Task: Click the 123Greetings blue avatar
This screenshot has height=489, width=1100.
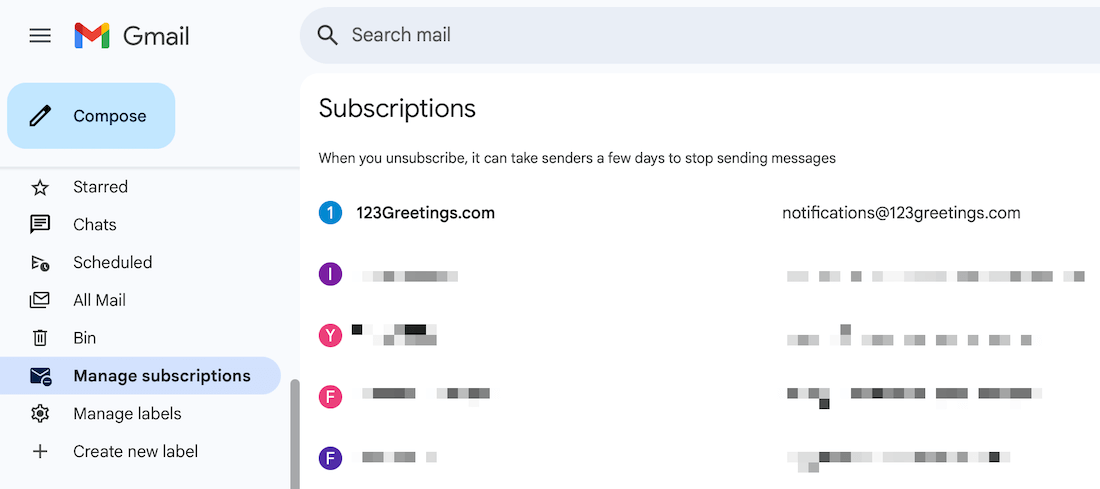Action: click(x=330, y=213)
